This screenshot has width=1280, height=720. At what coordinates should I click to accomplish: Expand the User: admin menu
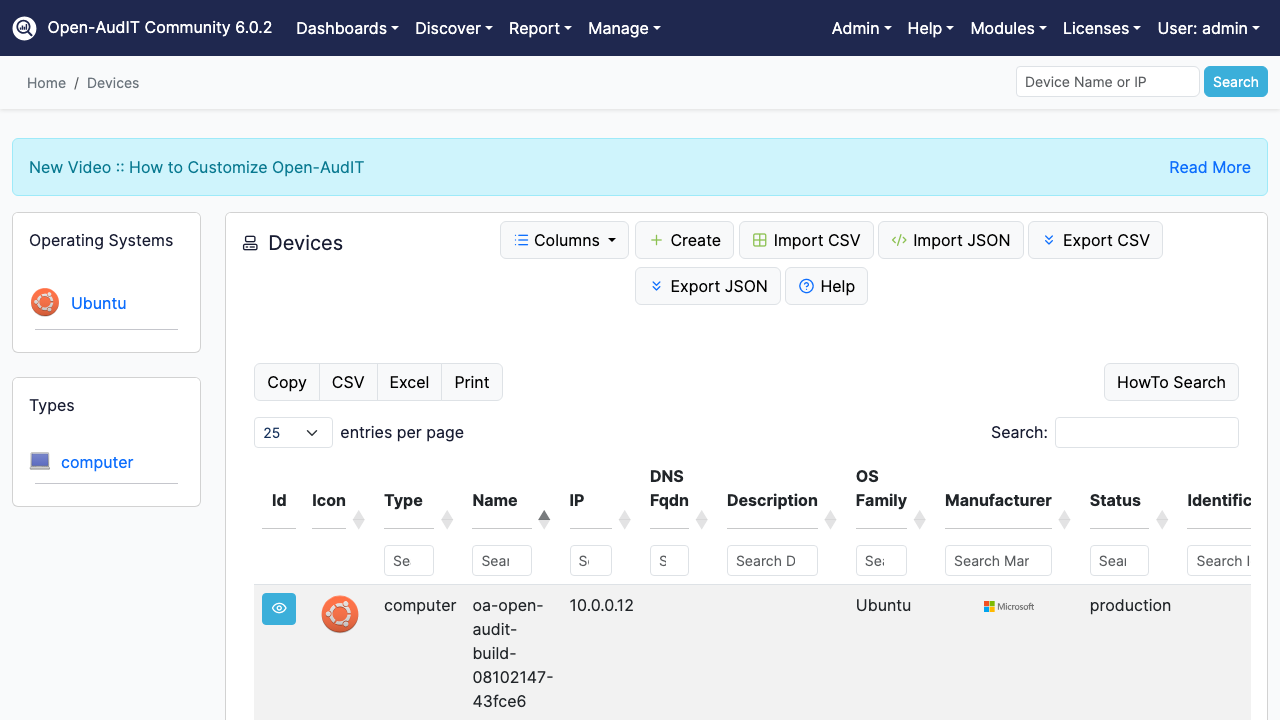1209,28
